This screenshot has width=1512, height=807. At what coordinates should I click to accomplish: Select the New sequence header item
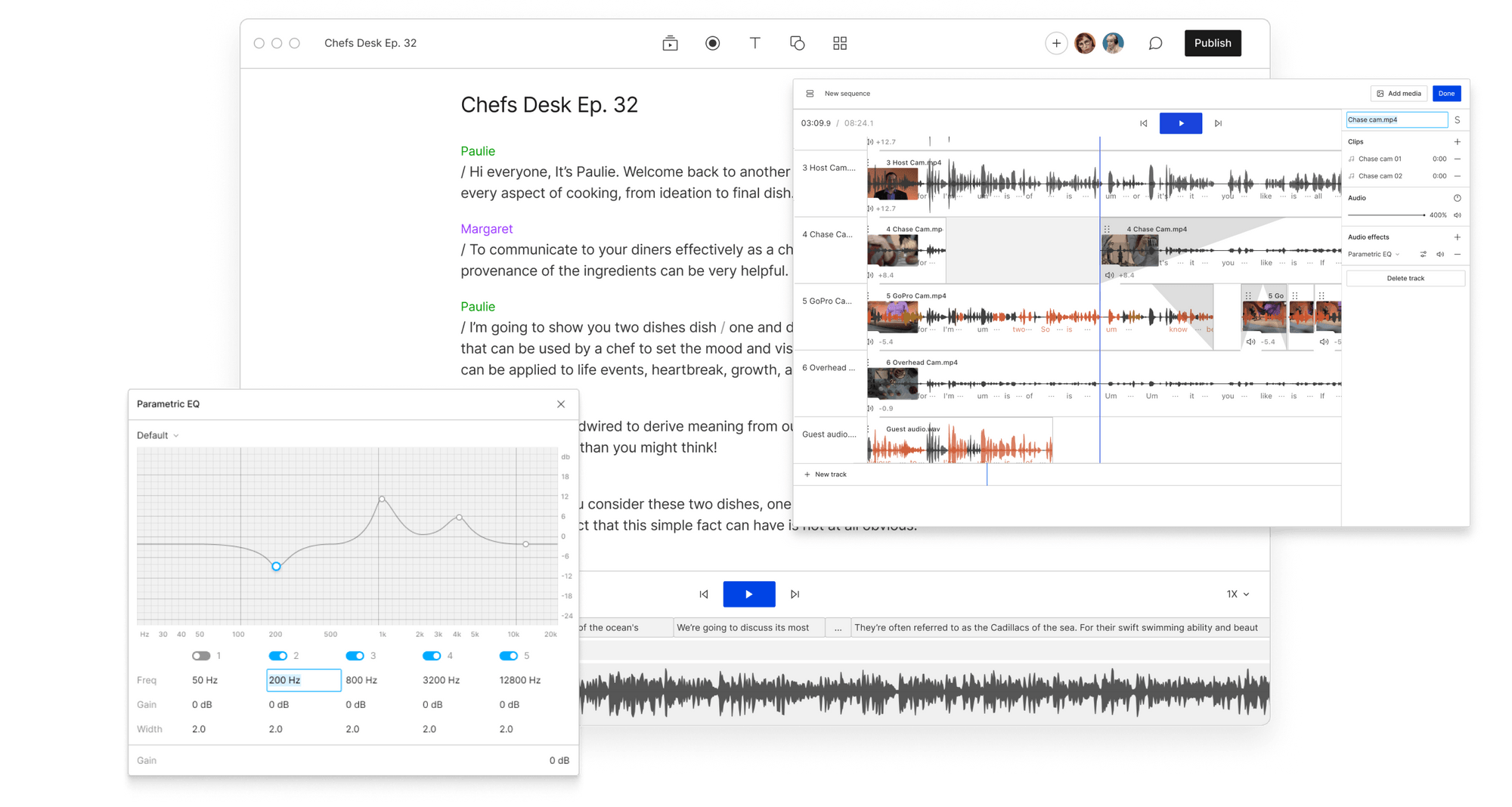pyautogui.click(x=847, y=93)
